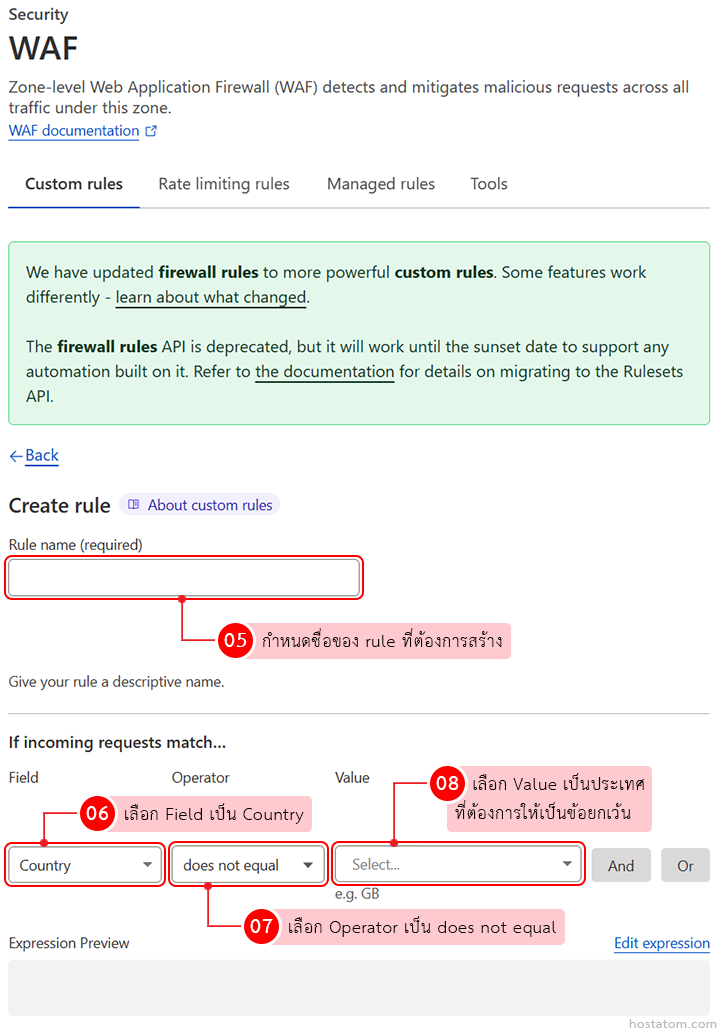The width and height of the screenshot is (720, 1031).
Task: Expand the Field dropdown showing Country
Action: tap(85, 865)
